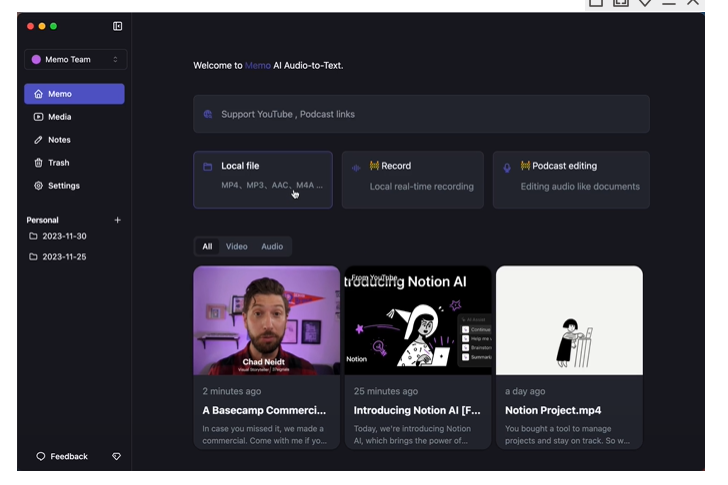Click the gear icon beside Settings
This screenshot has width=728, height=485.
(x=39, y=186)
